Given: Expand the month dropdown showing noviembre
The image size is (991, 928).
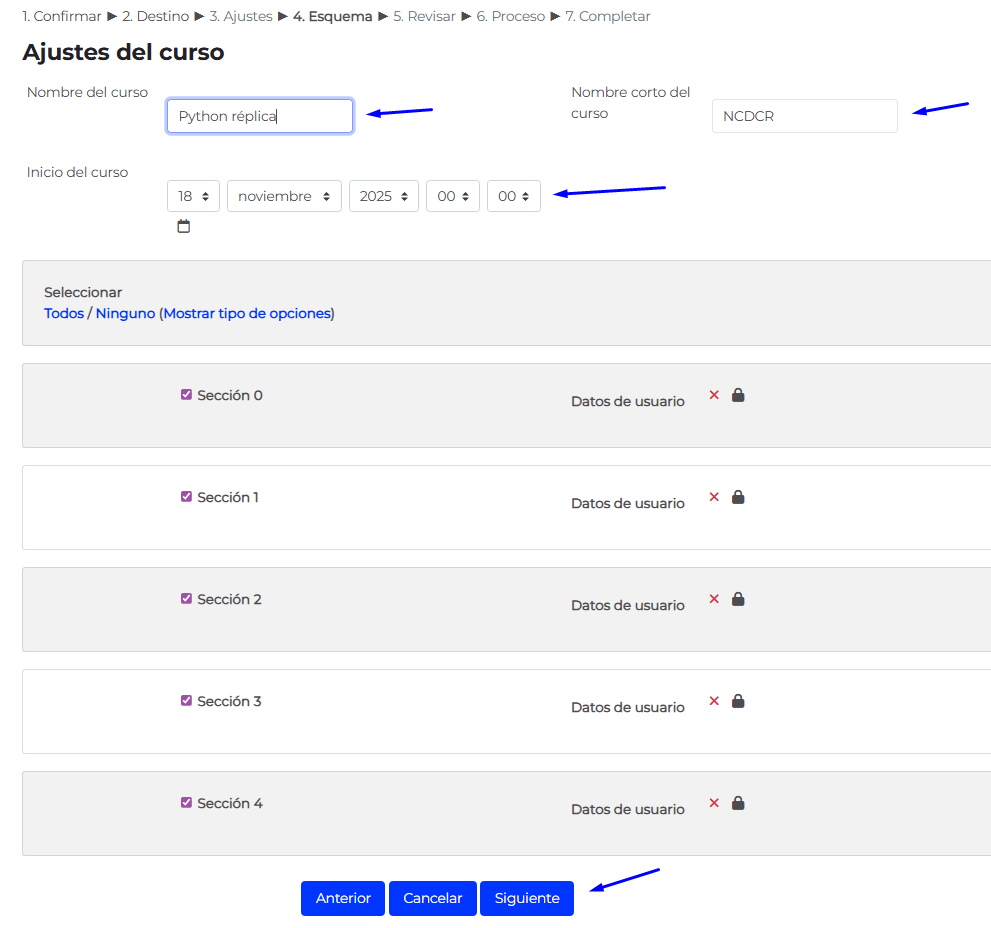Looking at the screenshot, I should pyautogui.click(x=284, y=197).
